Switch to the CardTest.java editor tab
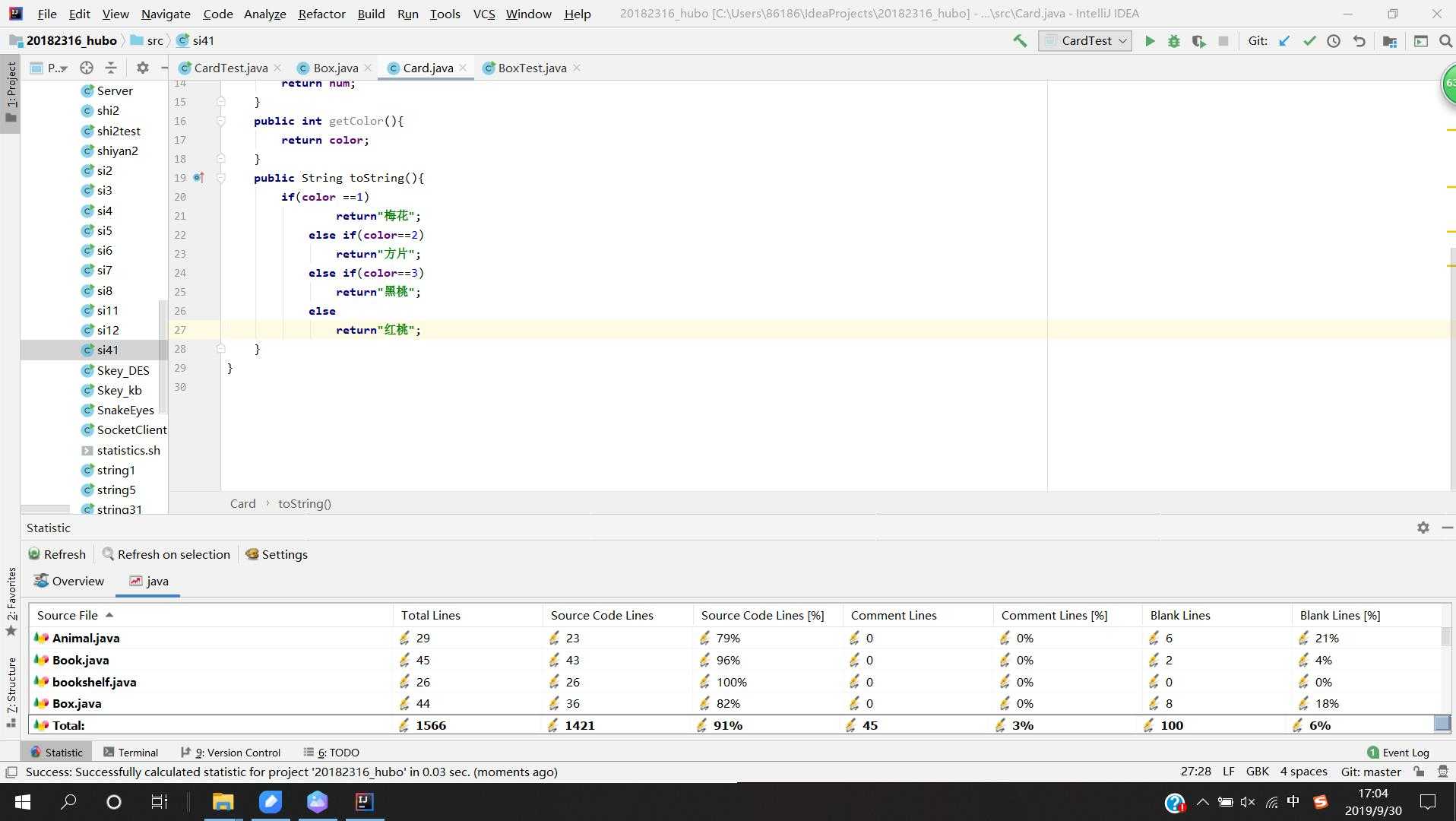 click(x=229, y=68)
